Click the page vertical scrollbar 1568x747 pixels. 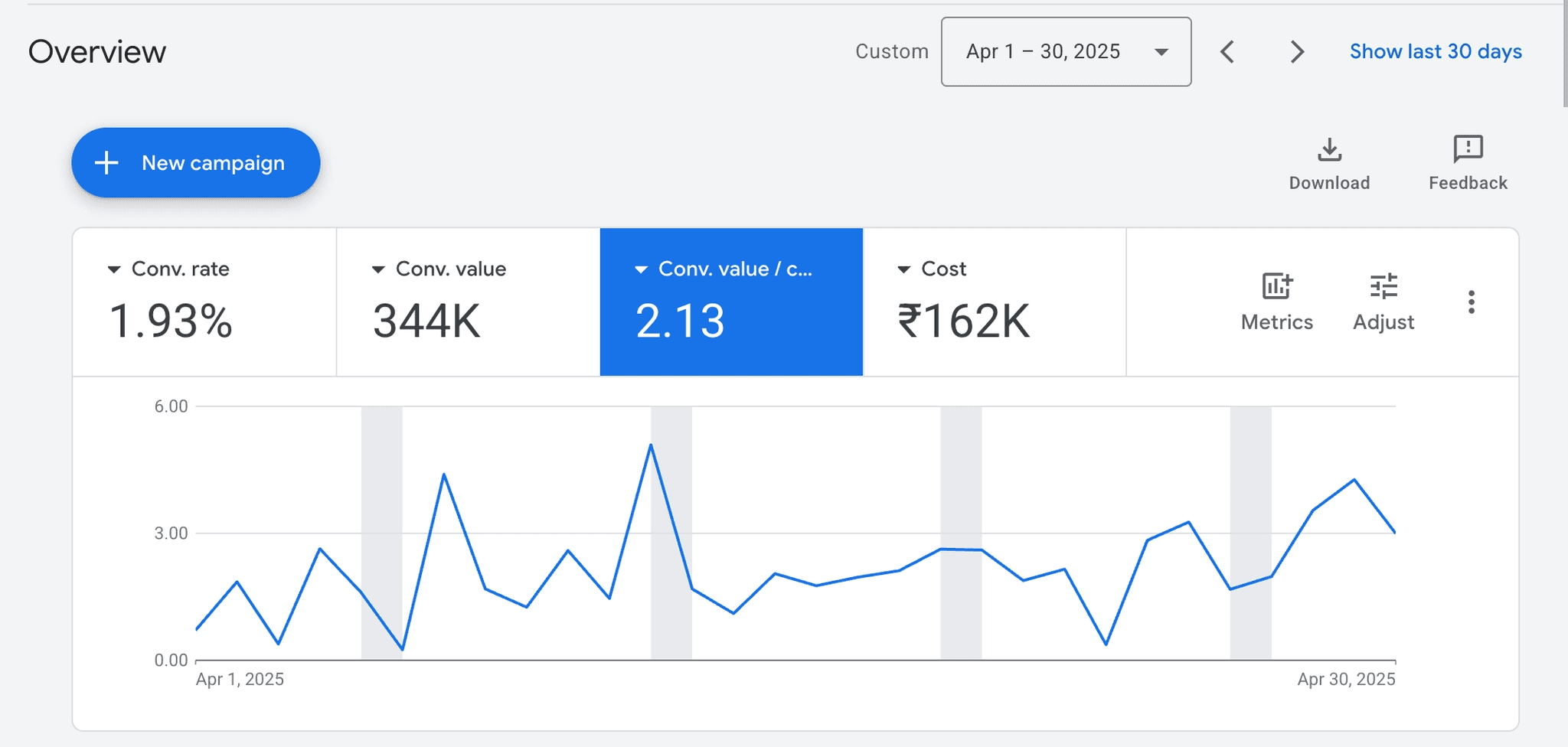point(1564,54)
